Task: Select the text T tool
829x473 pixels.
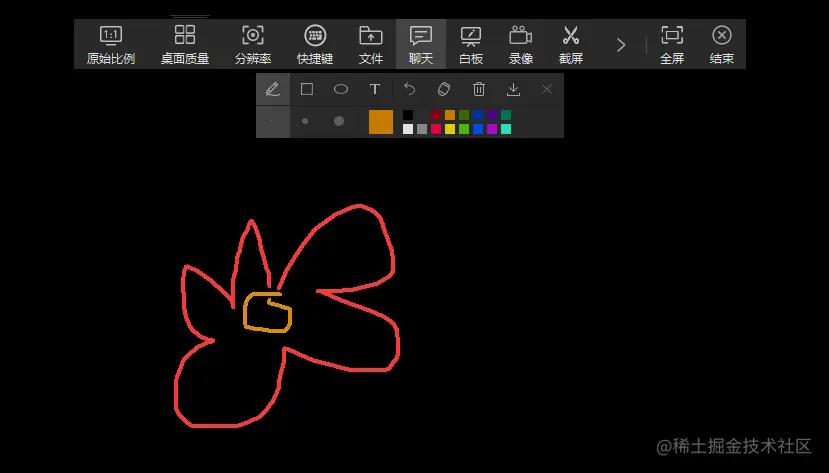Action: 375,89
